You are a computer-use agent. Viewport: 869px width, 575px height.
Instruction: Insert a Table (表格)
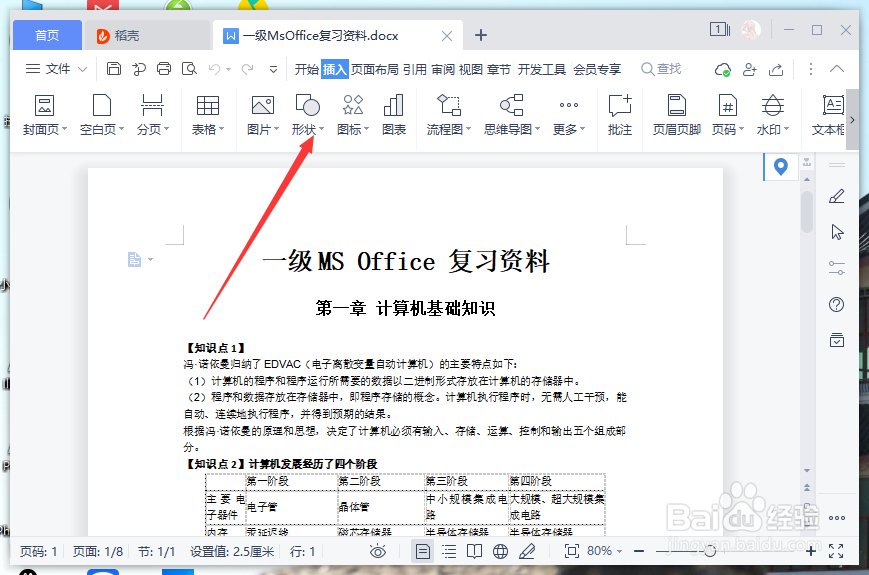pyautogui.click(x=208, y=115)
